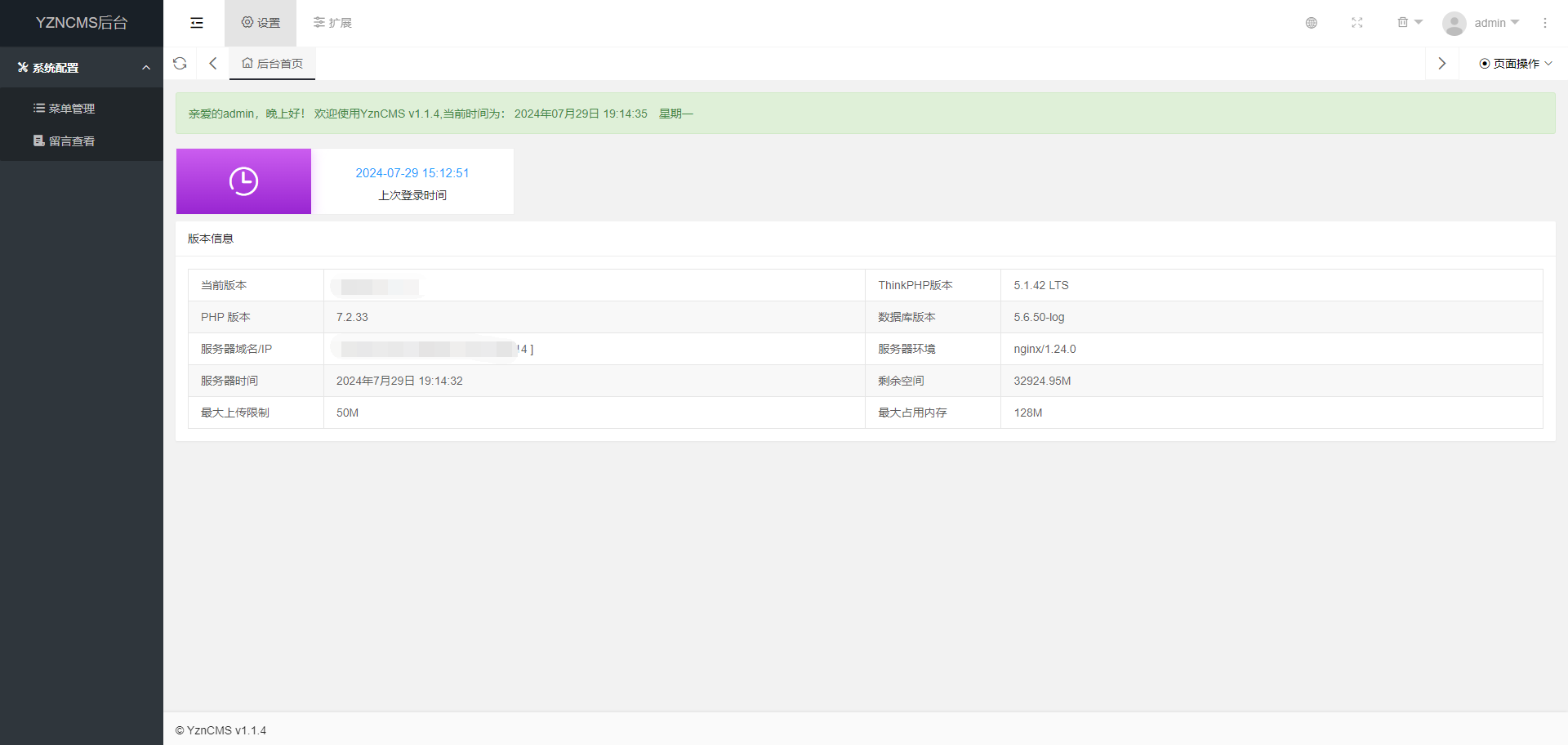Open the vertical three-dot more menu
Image resolution: width=1568 pixels, height=745 pixels.
[1544, 23]
